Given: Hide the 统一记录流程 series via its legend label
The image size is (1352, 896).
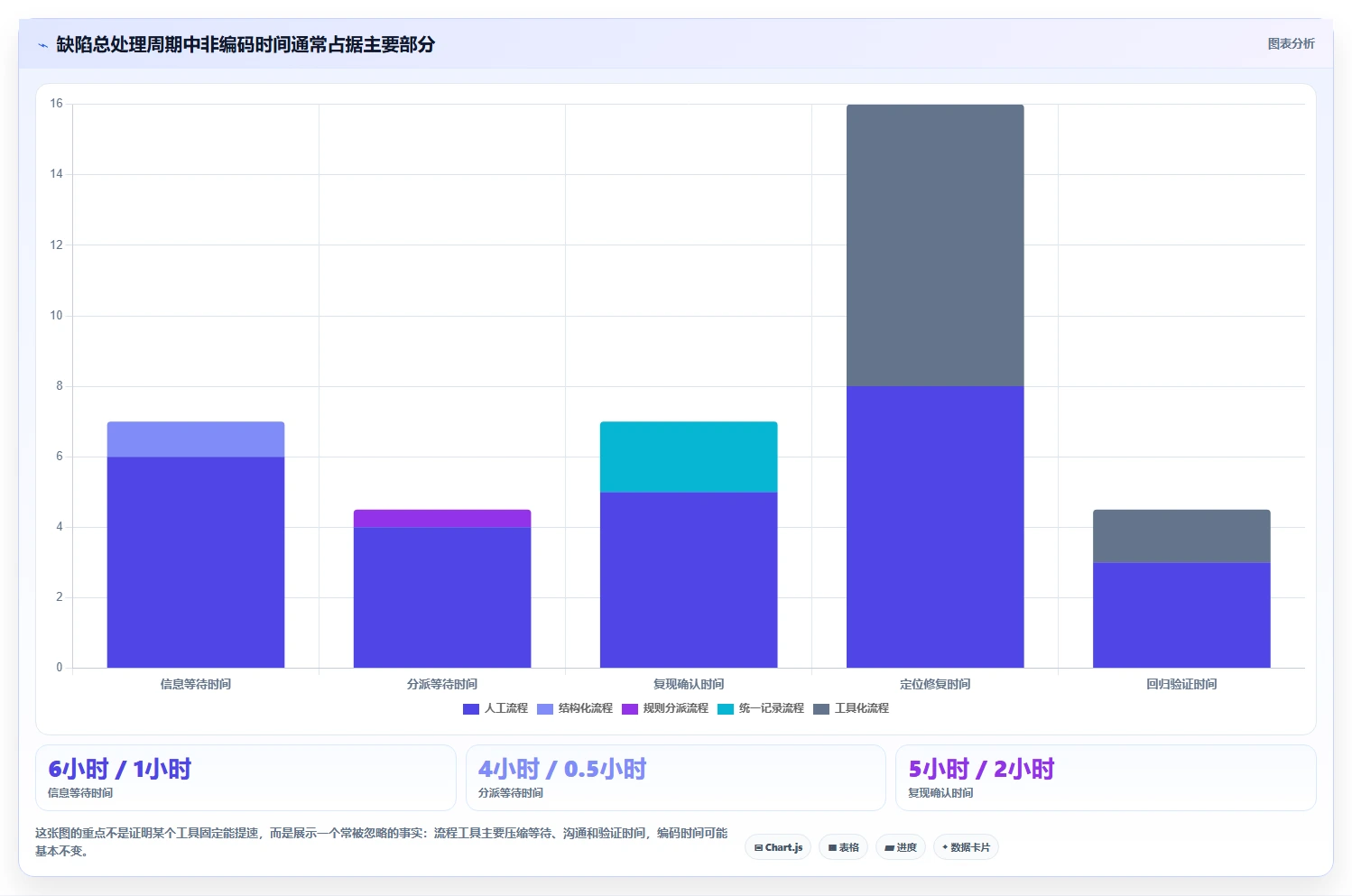Looking at the screenshot, I should click(x=772, y=708).
